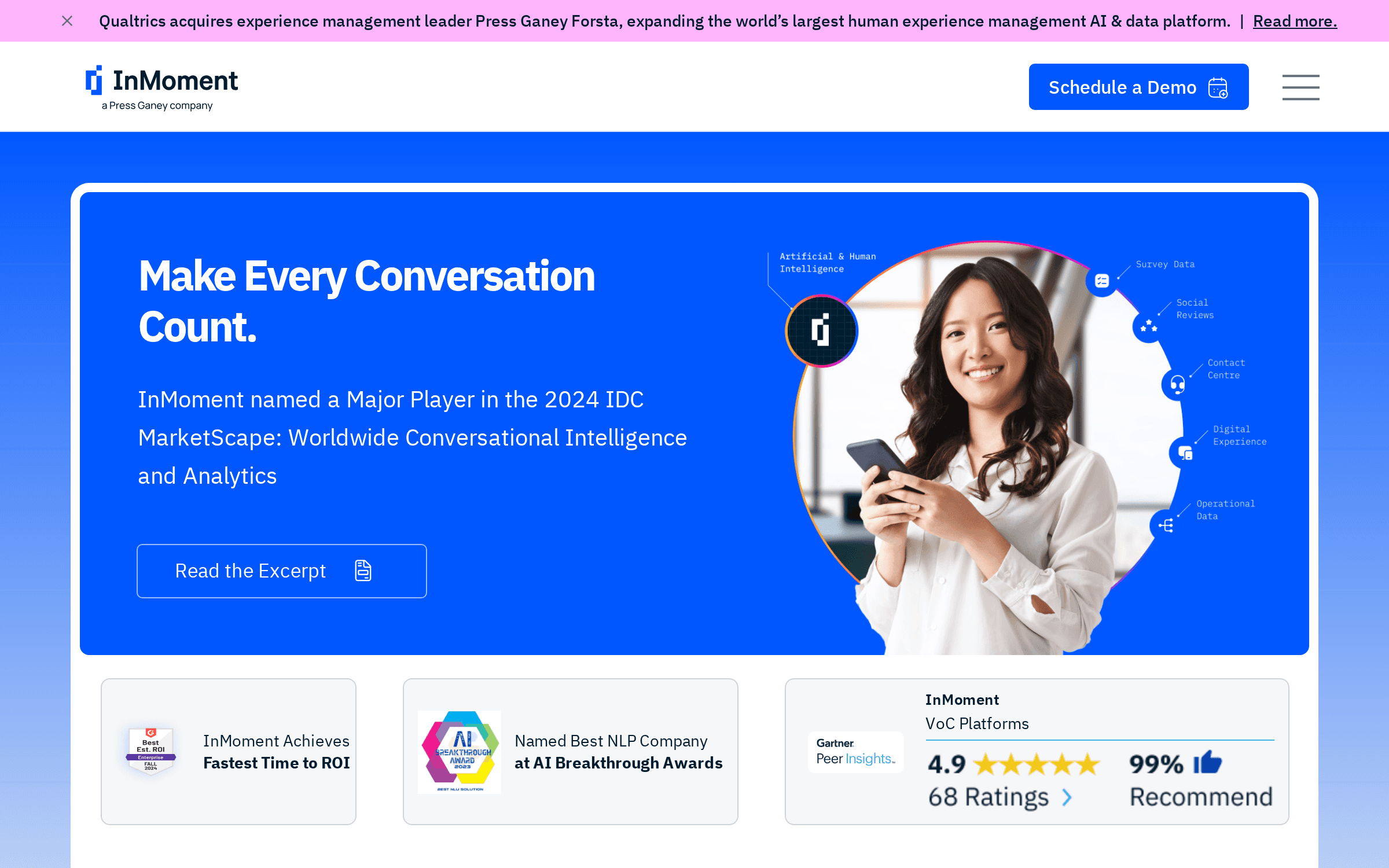Click the 'VoC Platforms' text

pyautogui.click(x=977, y=724)
